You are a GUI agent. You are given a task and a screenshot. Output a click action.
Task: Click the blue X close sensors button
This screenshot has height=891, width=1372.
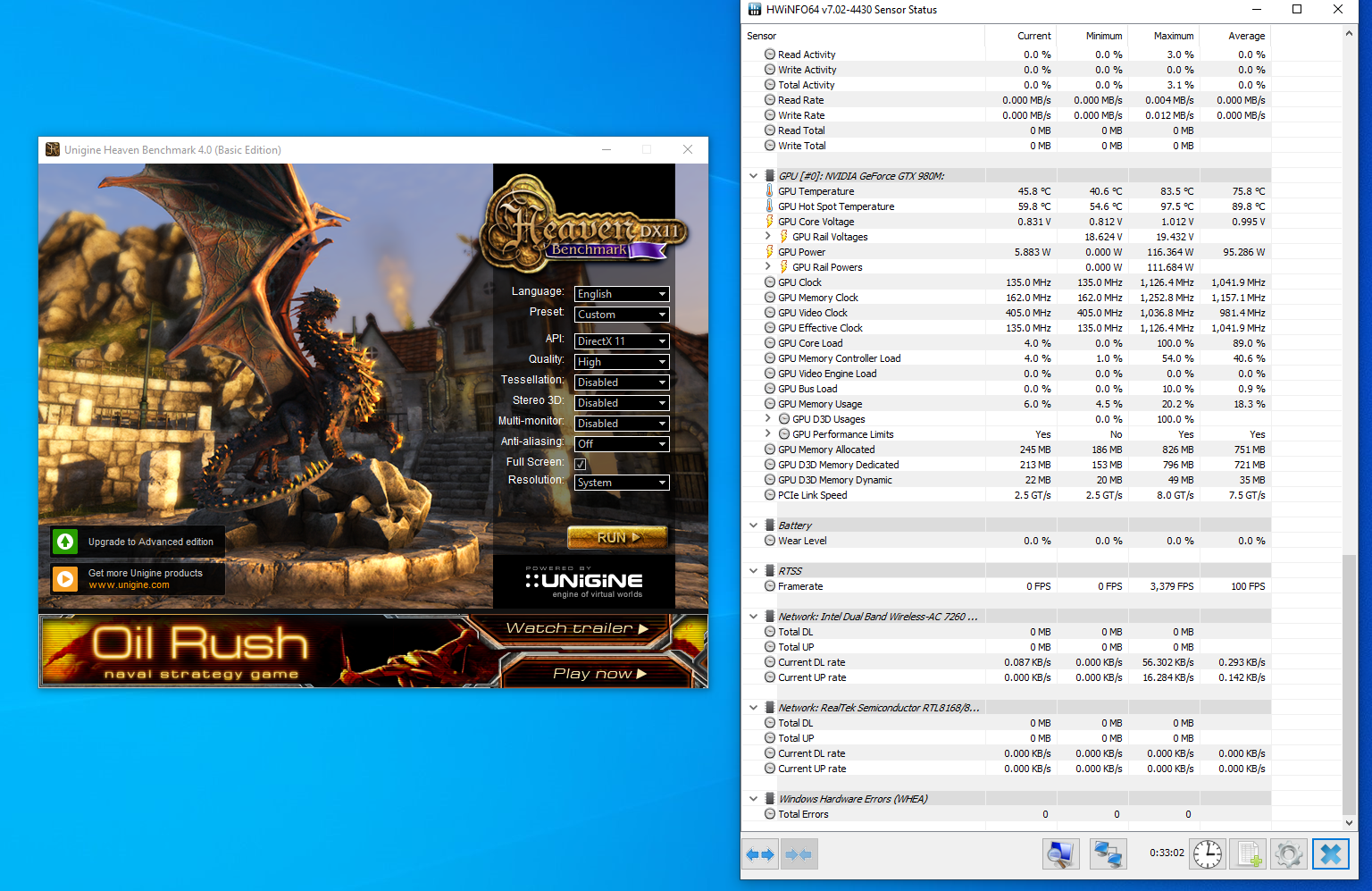(1330, 854)
